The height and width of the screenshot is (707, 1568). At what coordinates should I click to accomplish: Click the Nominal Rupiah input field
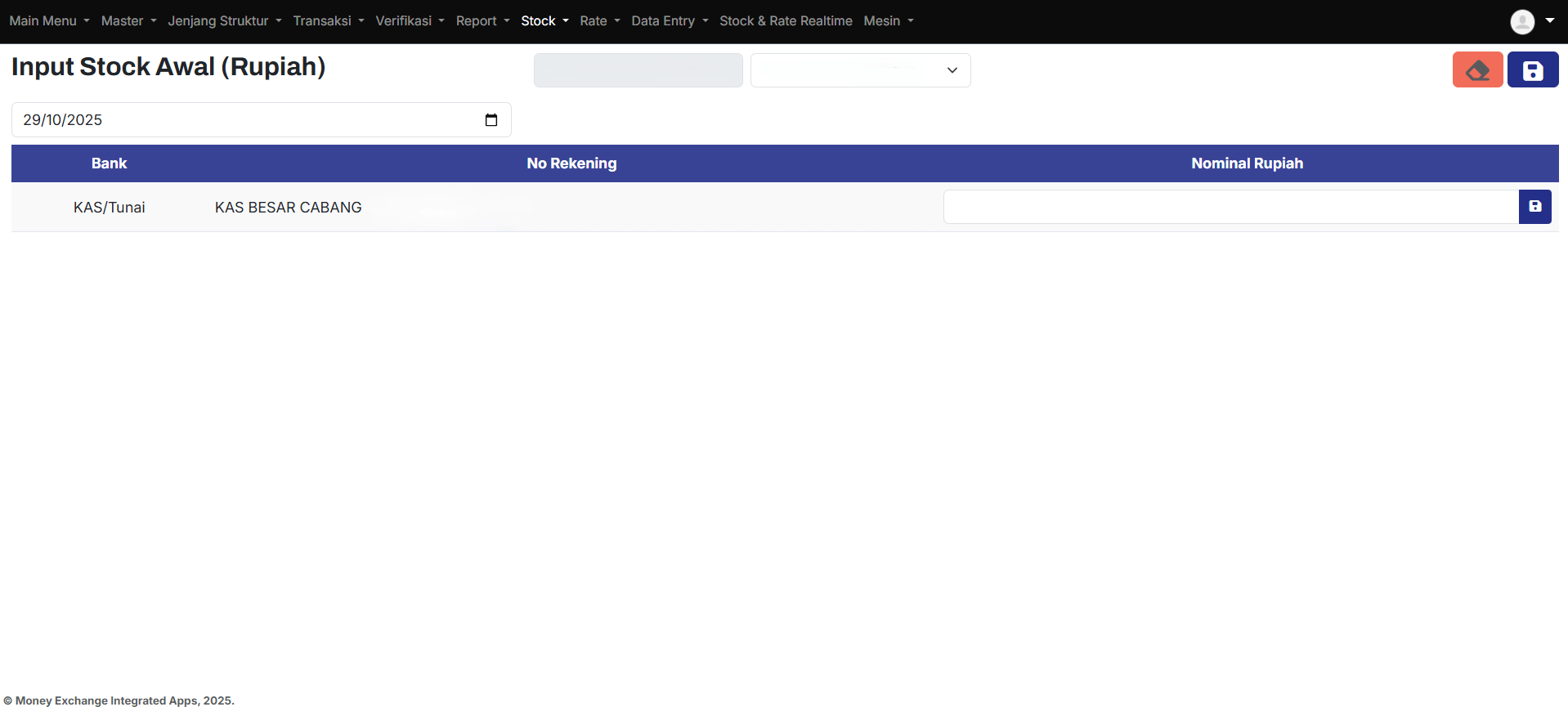pos(1230,207)
